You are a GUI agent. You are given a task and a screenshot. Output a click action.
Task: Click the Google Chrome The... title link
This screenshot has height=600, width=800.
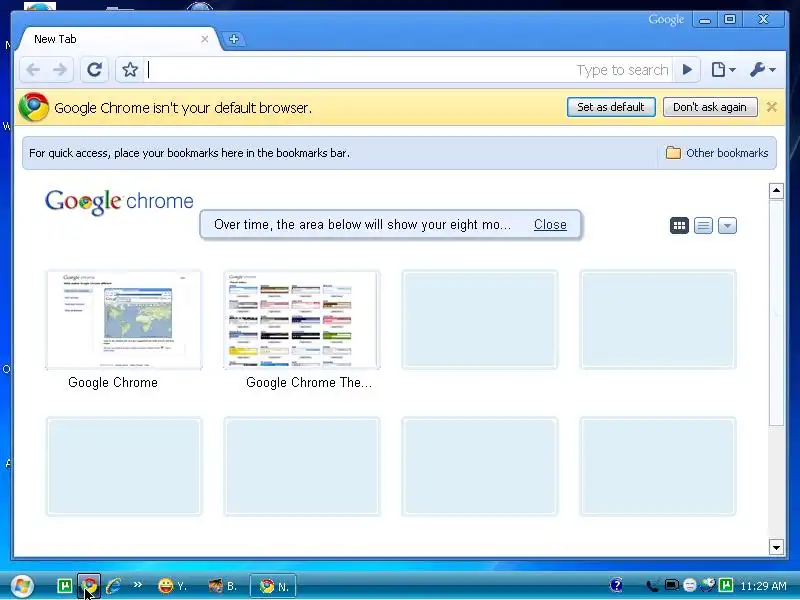pyautogui.click(x=309, y=383)
